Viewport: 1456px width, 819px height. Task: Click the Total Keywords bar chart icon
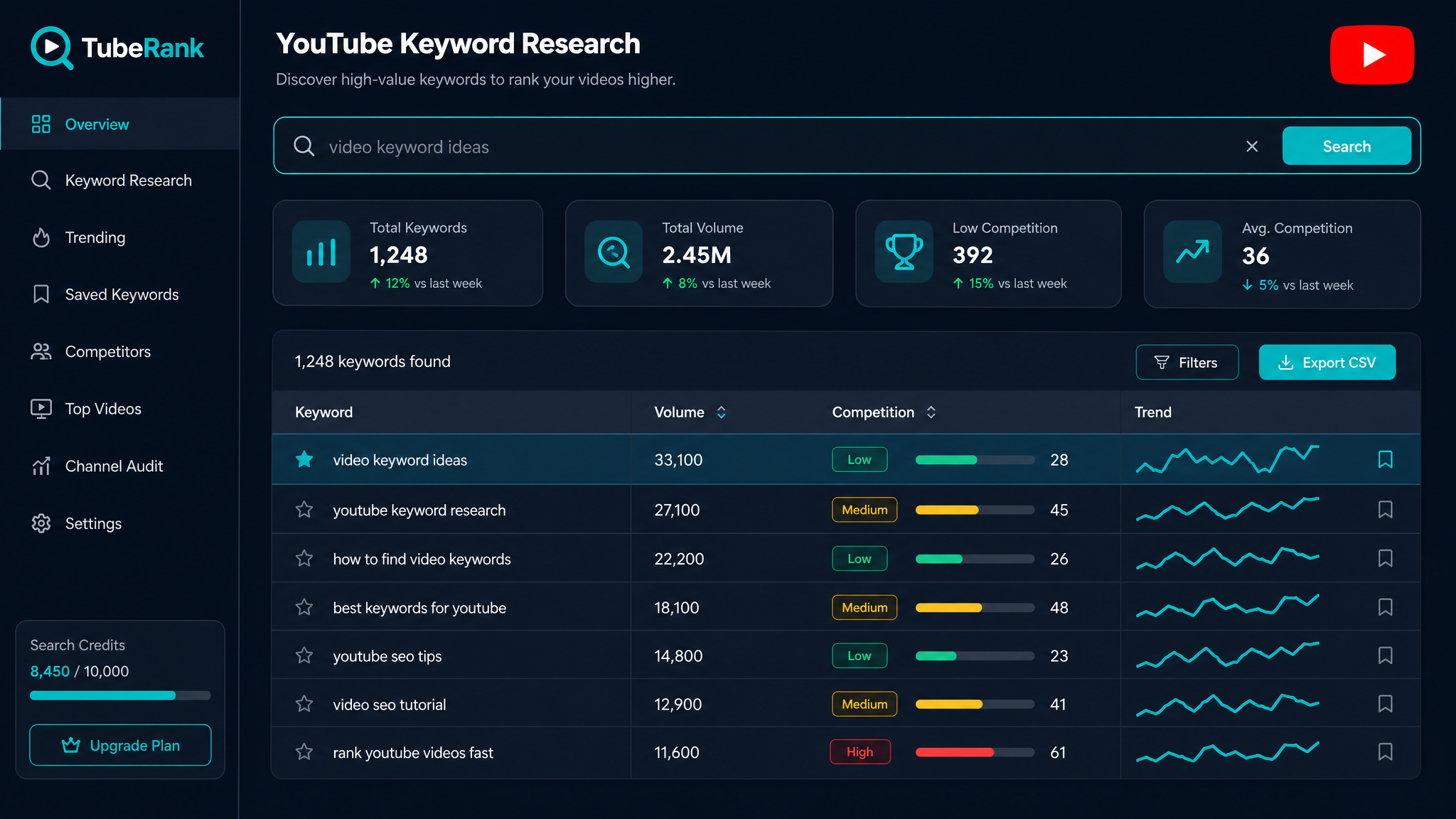coord(321,252)
